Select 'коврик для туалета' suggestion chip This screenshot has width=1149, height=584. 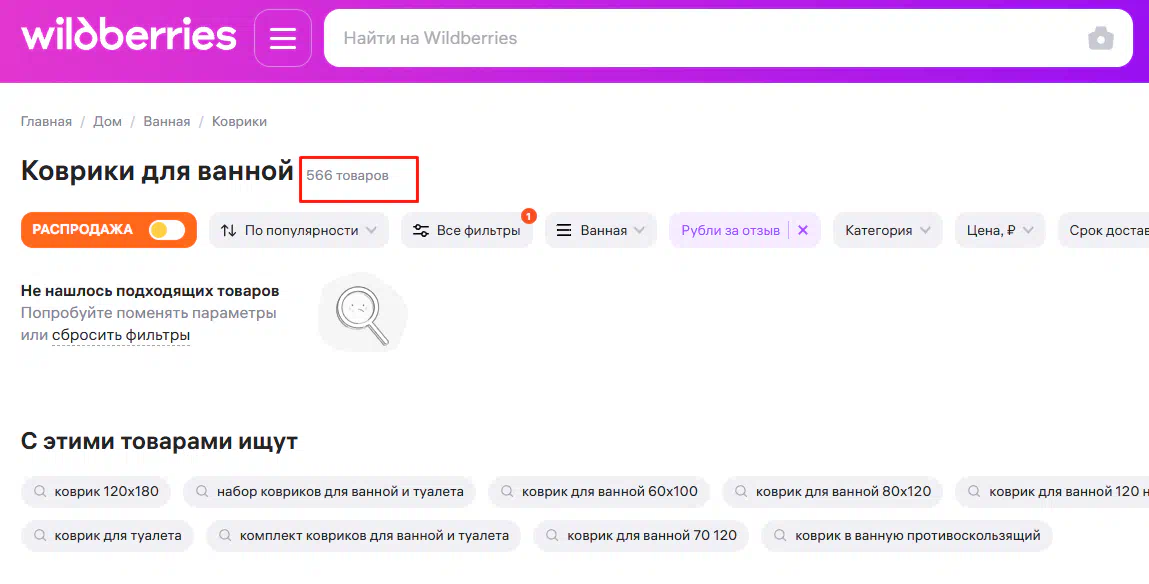107,536
